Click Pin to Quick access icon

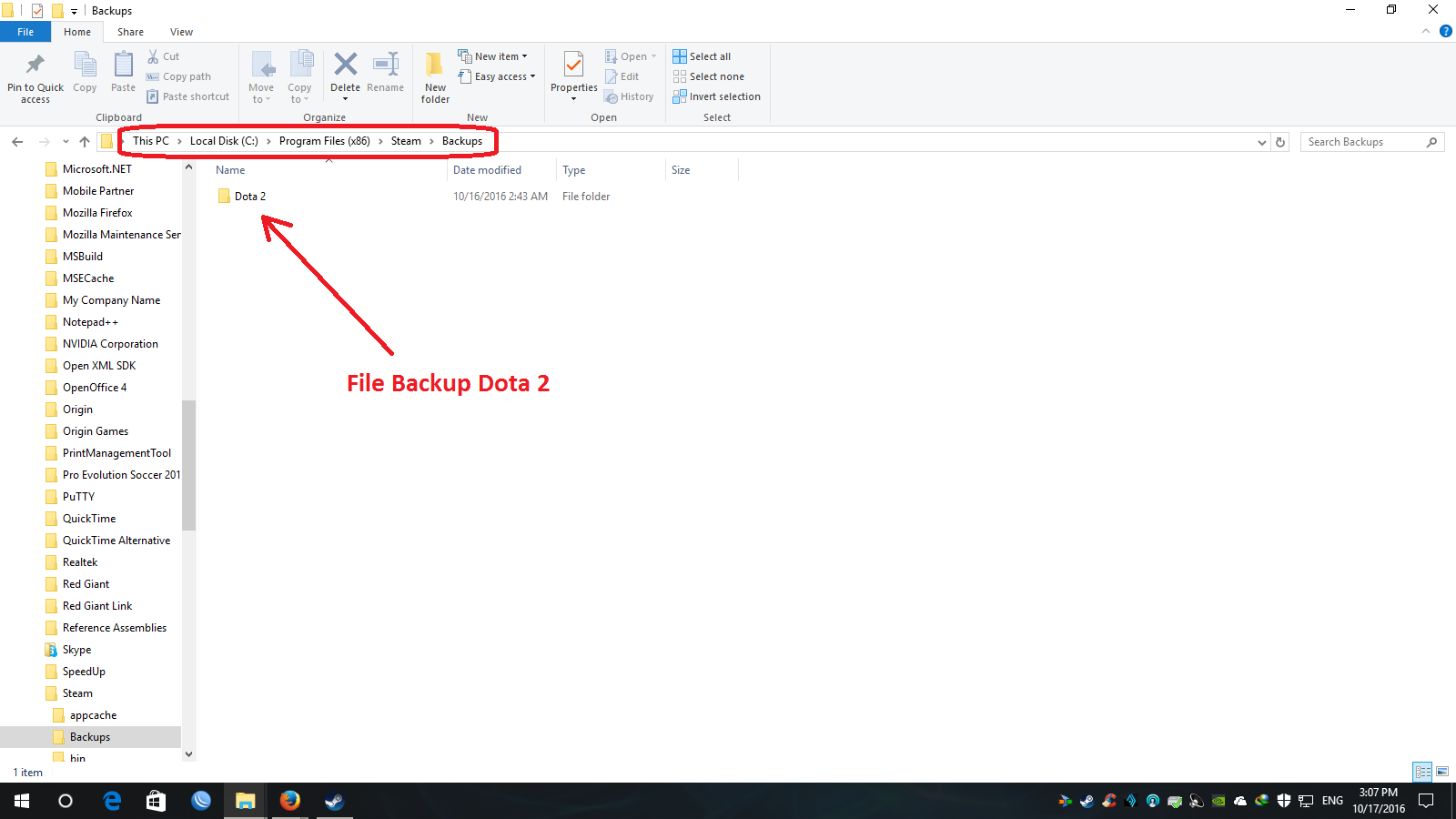pyautogui.click(x=35, y=65)
